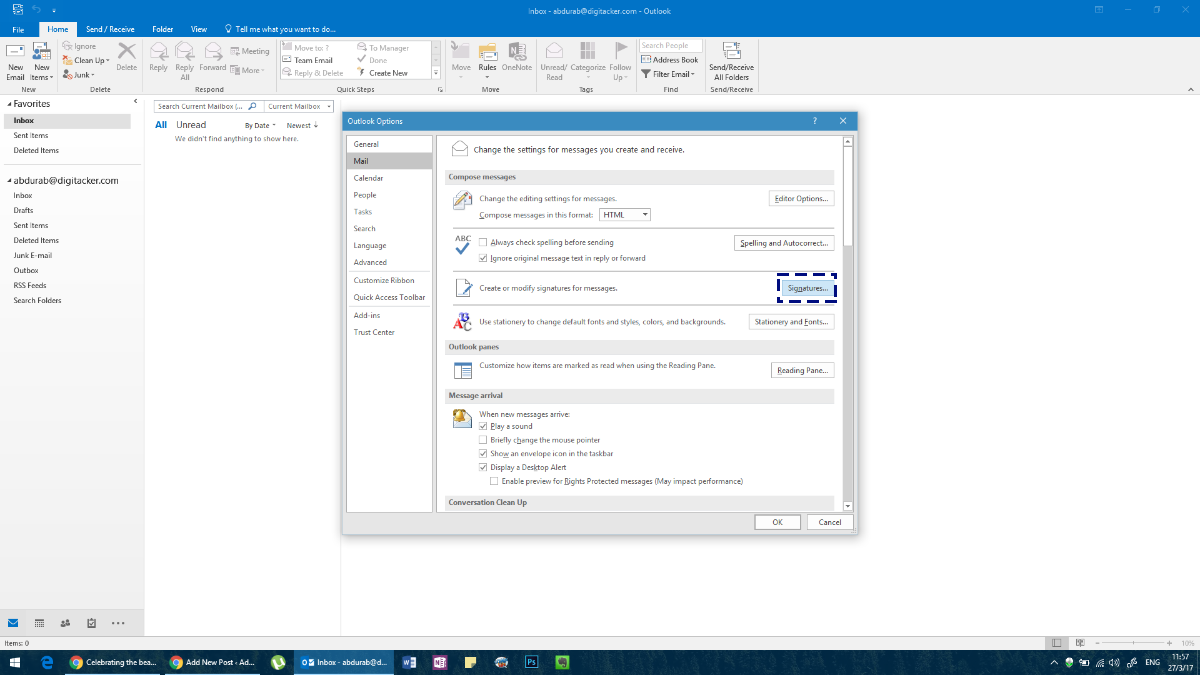The image size is (1200, 675).
Task: Switch to Calendar view icon in navigation bar
Action: point(39,623)
